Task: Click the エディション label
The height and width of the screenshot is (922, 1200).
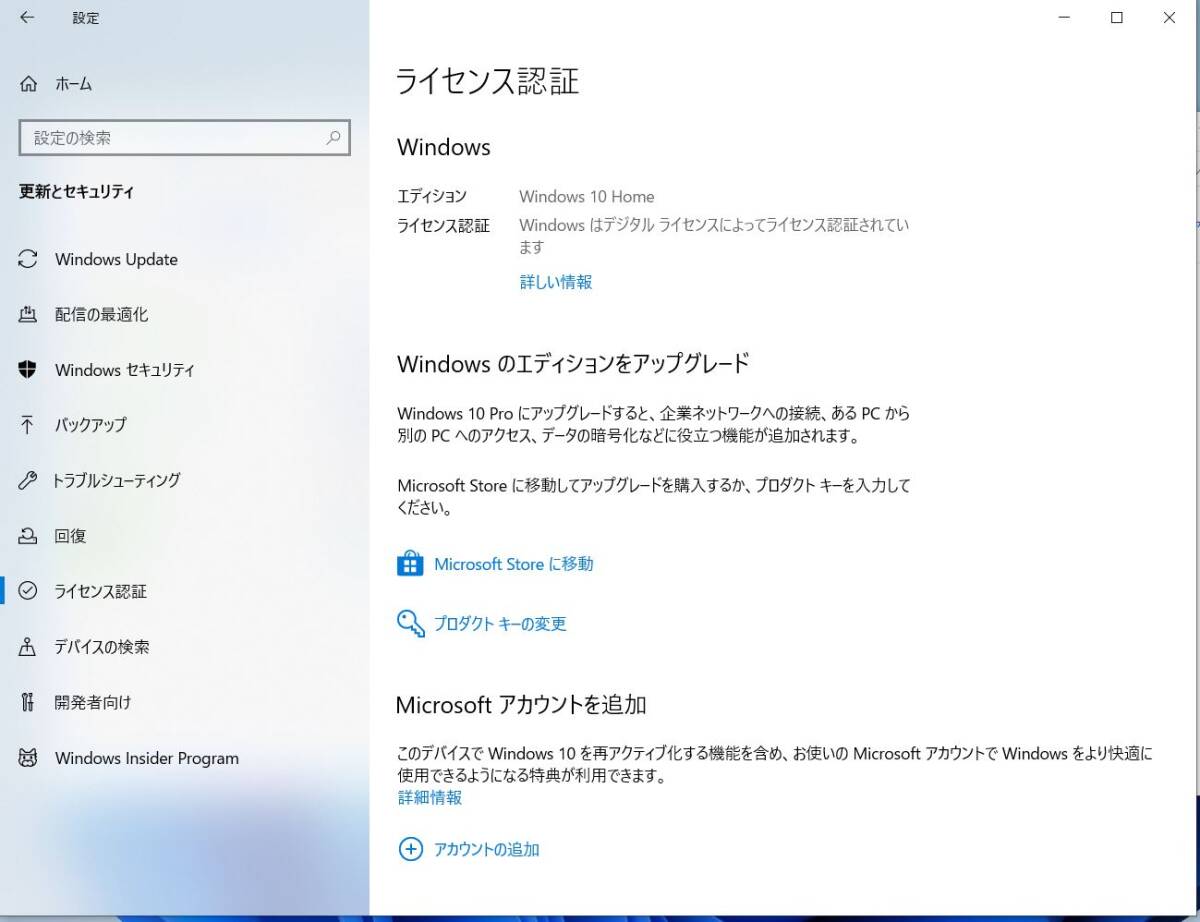Action: [432, 197]
